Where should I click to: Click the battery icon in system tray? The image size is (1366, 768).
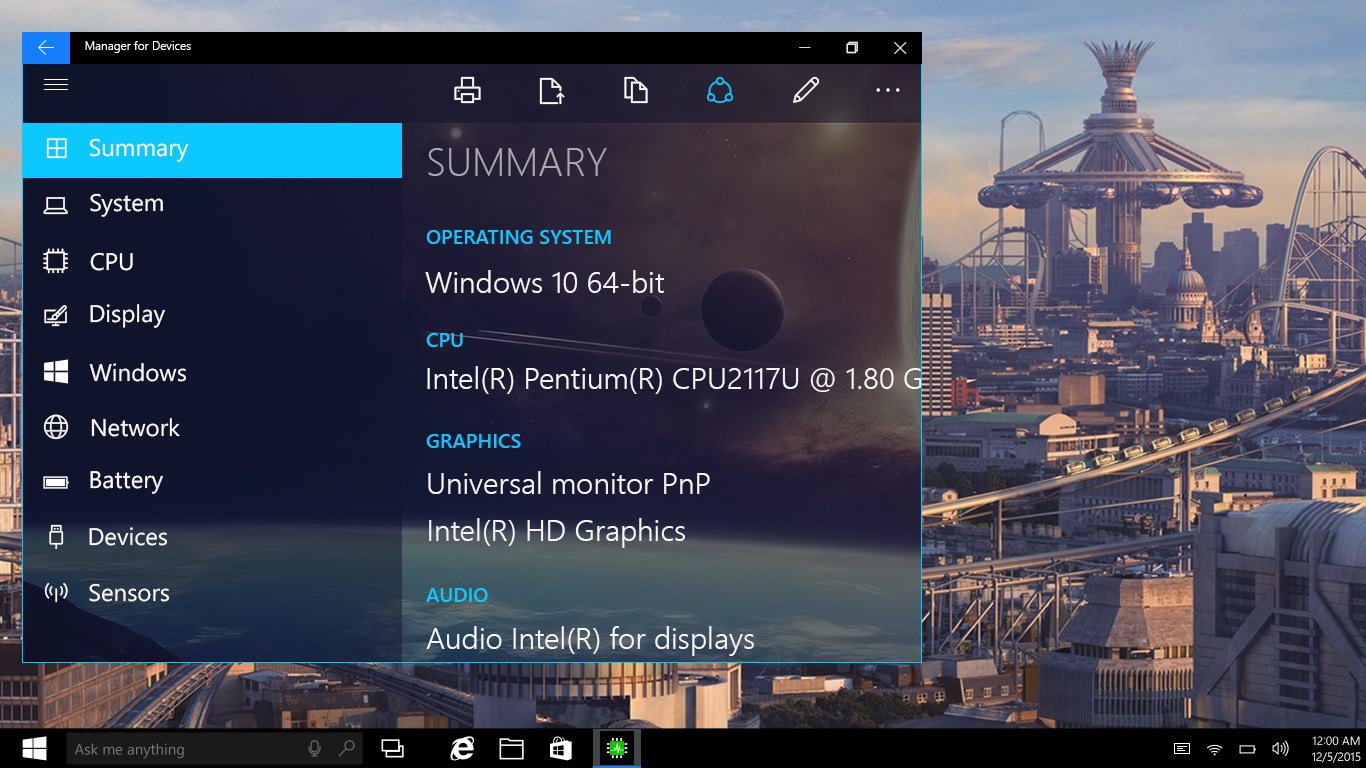point(1247,749)
